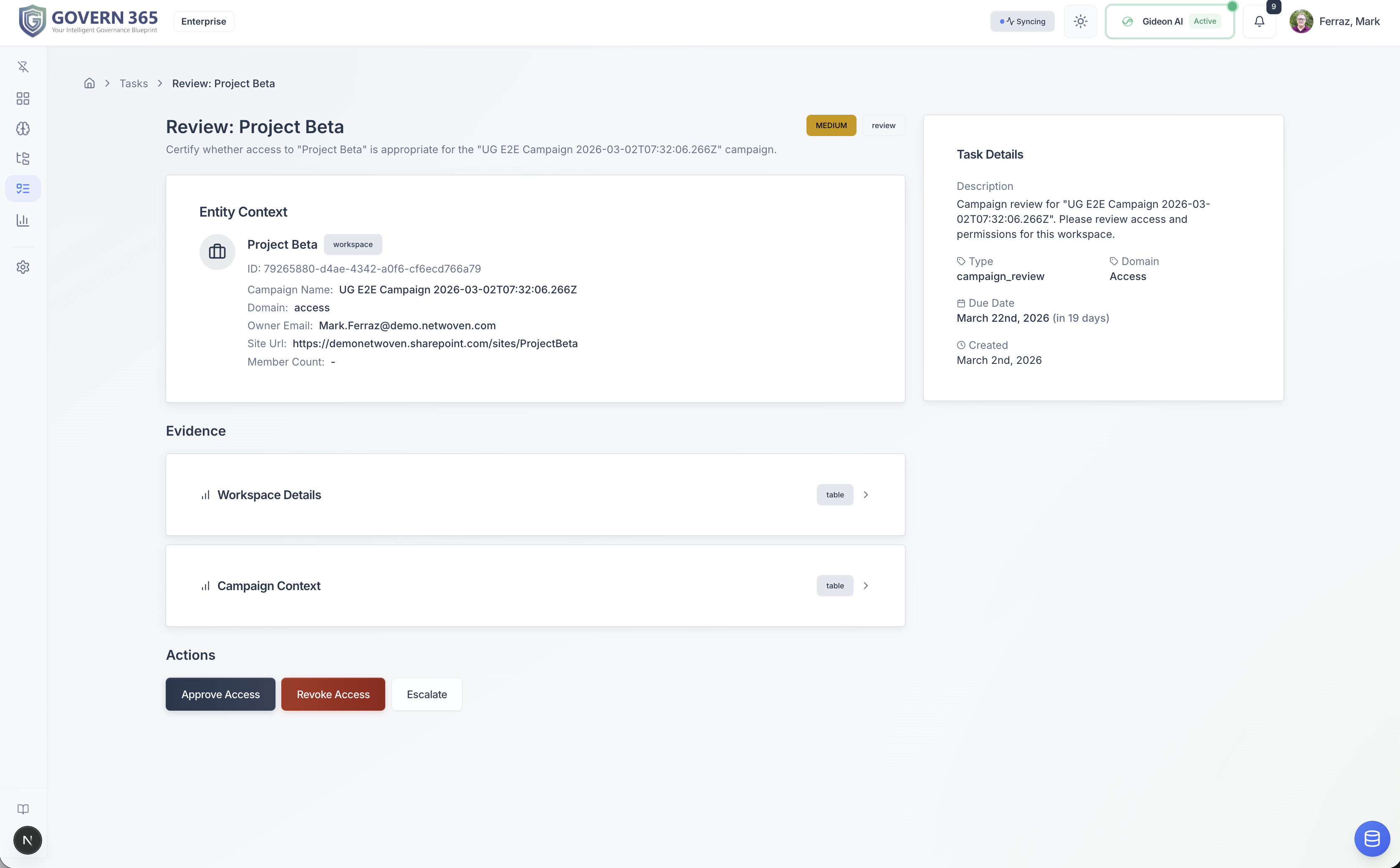Viewport: 1400px width, 868px height.
Task: Open the dashboard grid icon in sidebar
Action: click(x=23, y=99)
